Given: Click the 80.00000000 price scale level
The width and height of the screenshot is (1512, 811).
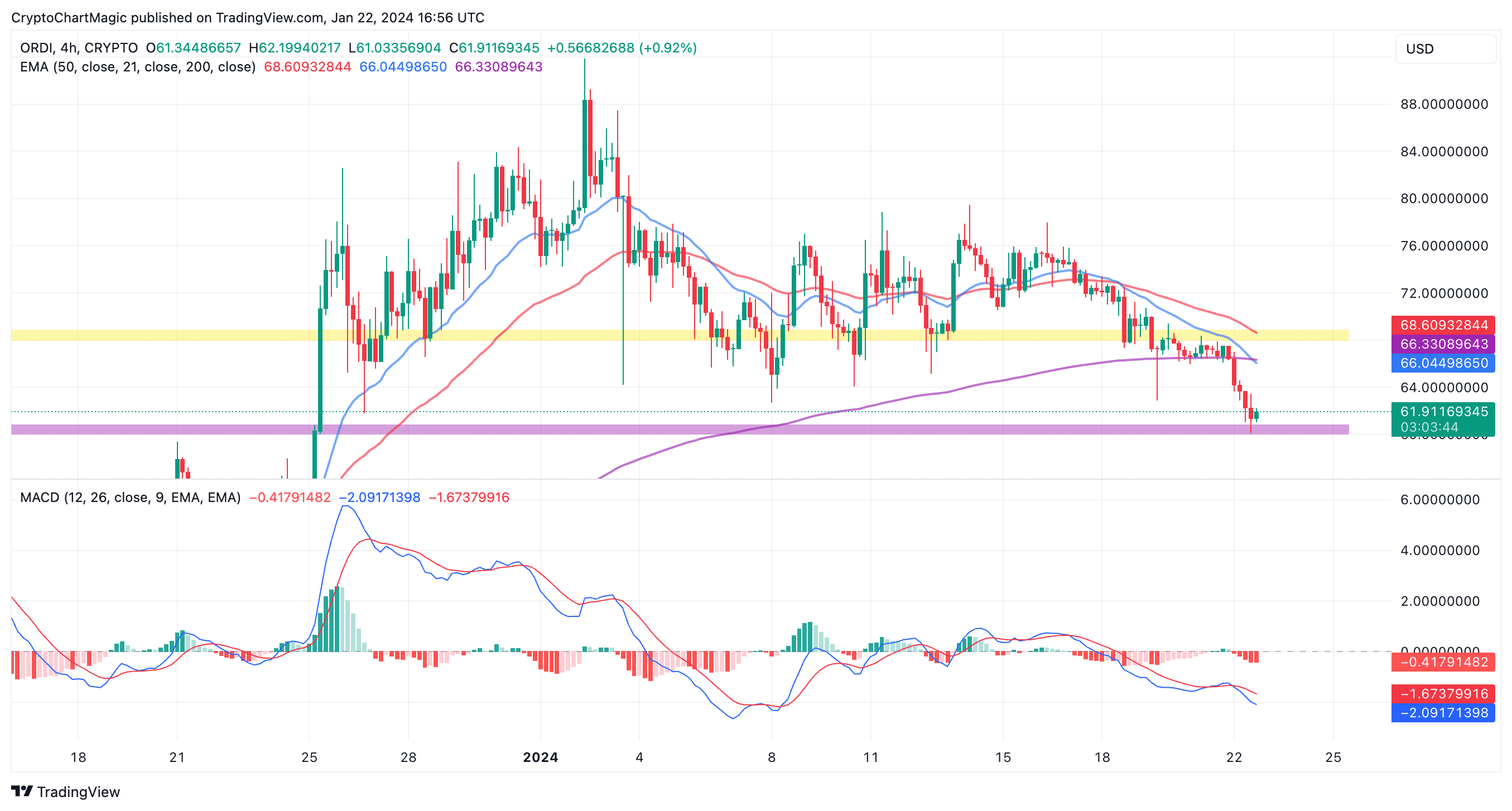Looking at the screenshot, I should [1444, 199].
